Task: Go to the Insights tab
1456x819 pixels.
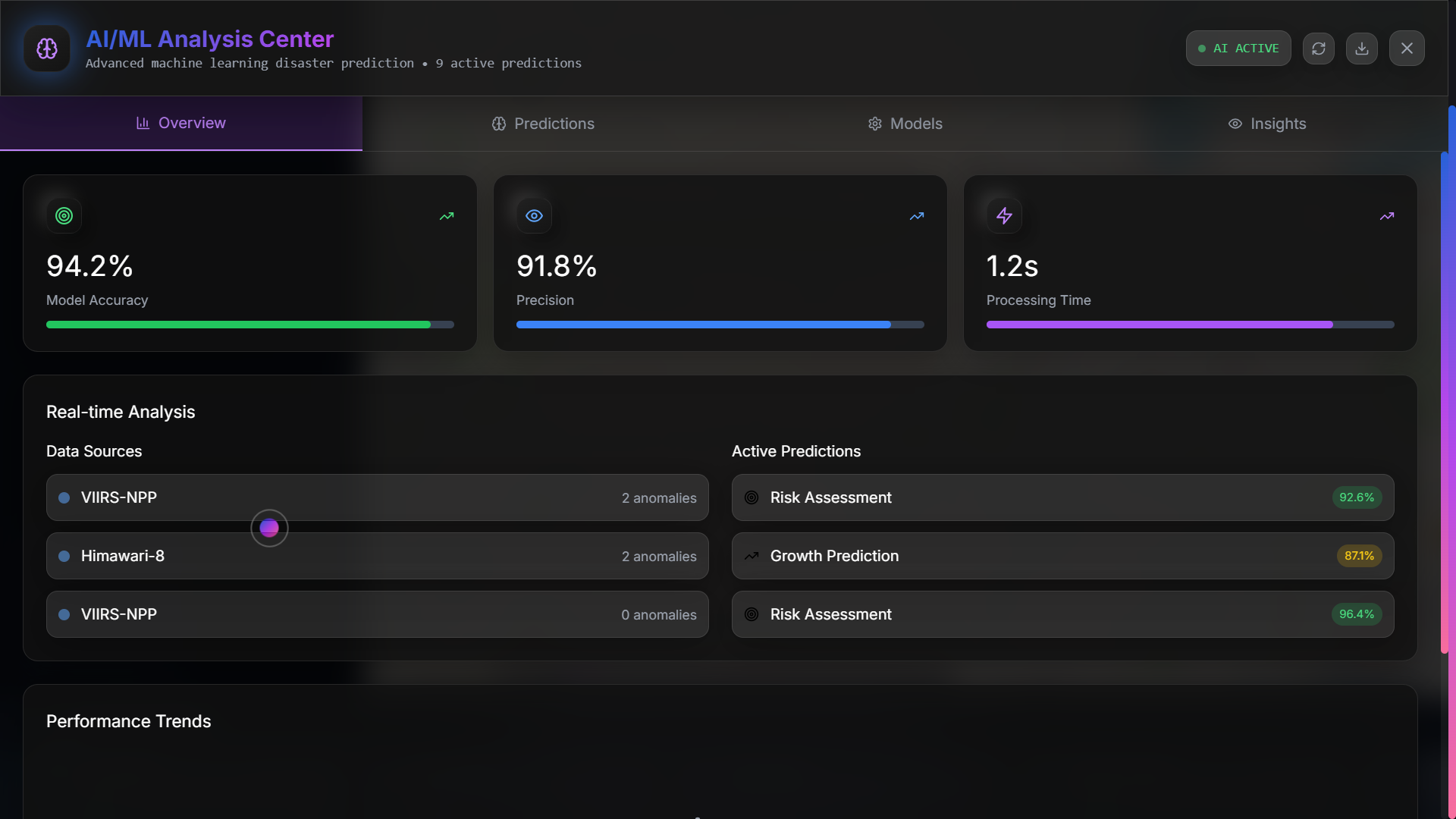Action: (1266, 124)
